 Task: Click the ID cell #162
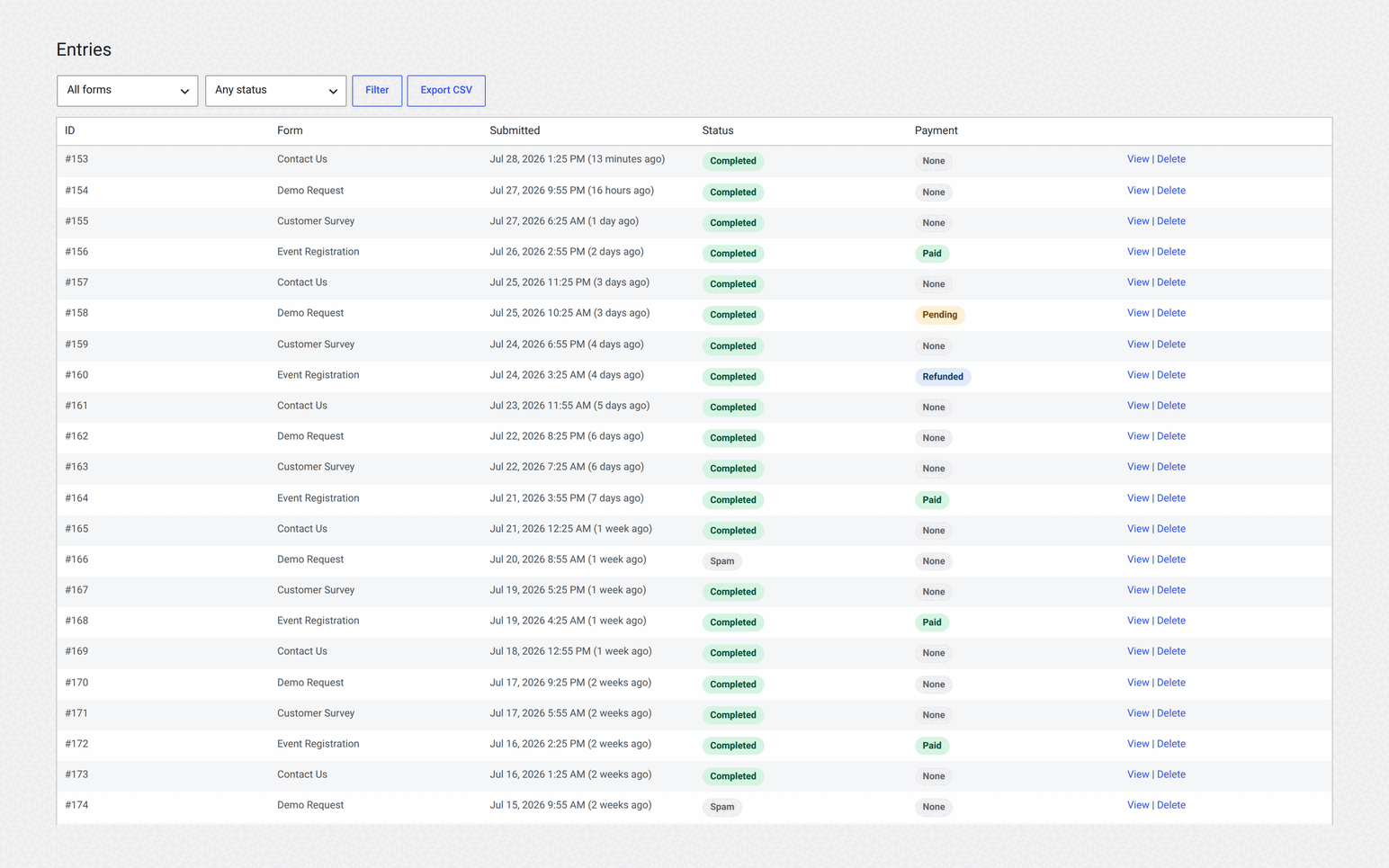(x=76, y=436)
